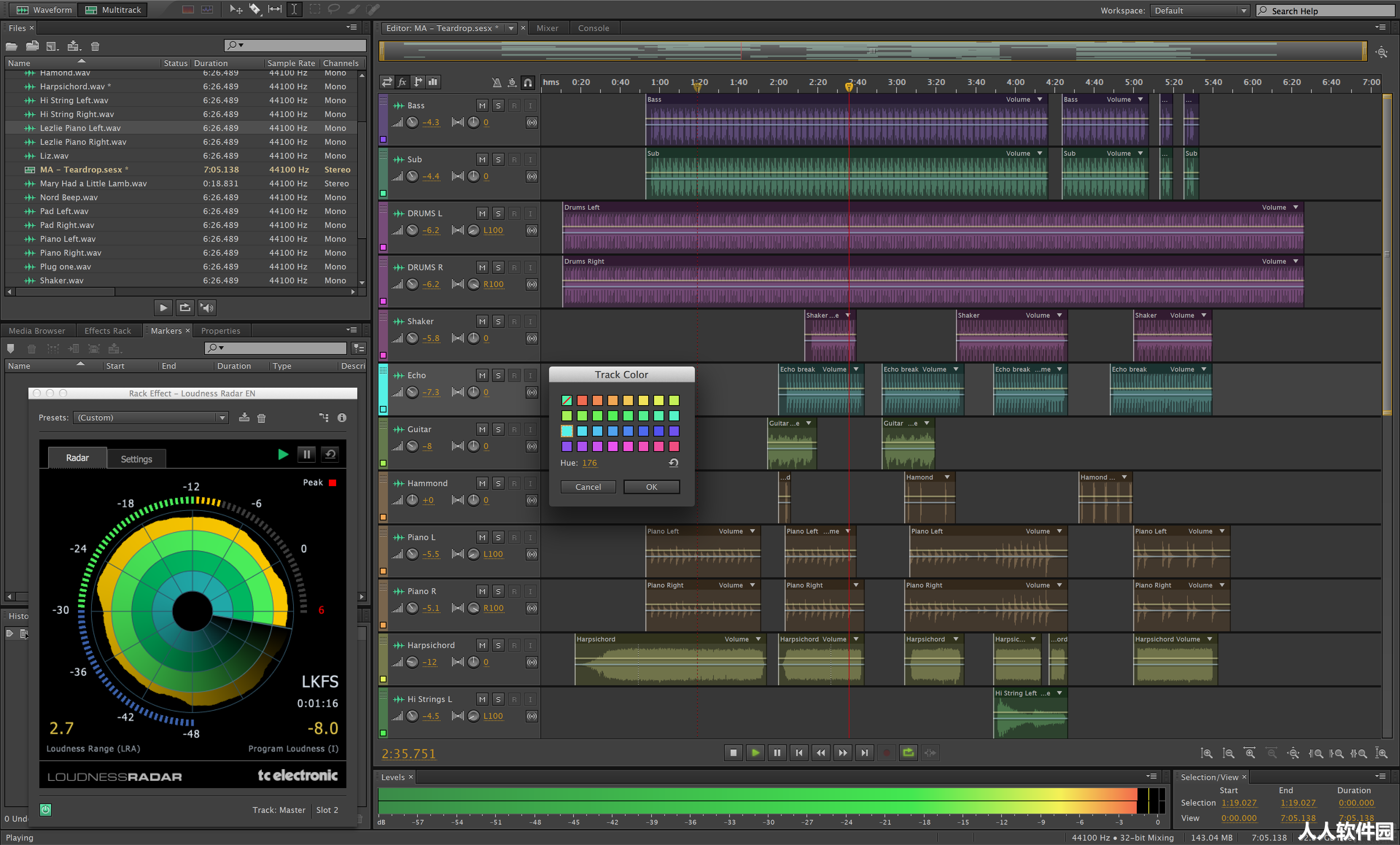Click Cancel in Track Color dialog
This screenshot has width=1400, height=845.
point(588,487)
